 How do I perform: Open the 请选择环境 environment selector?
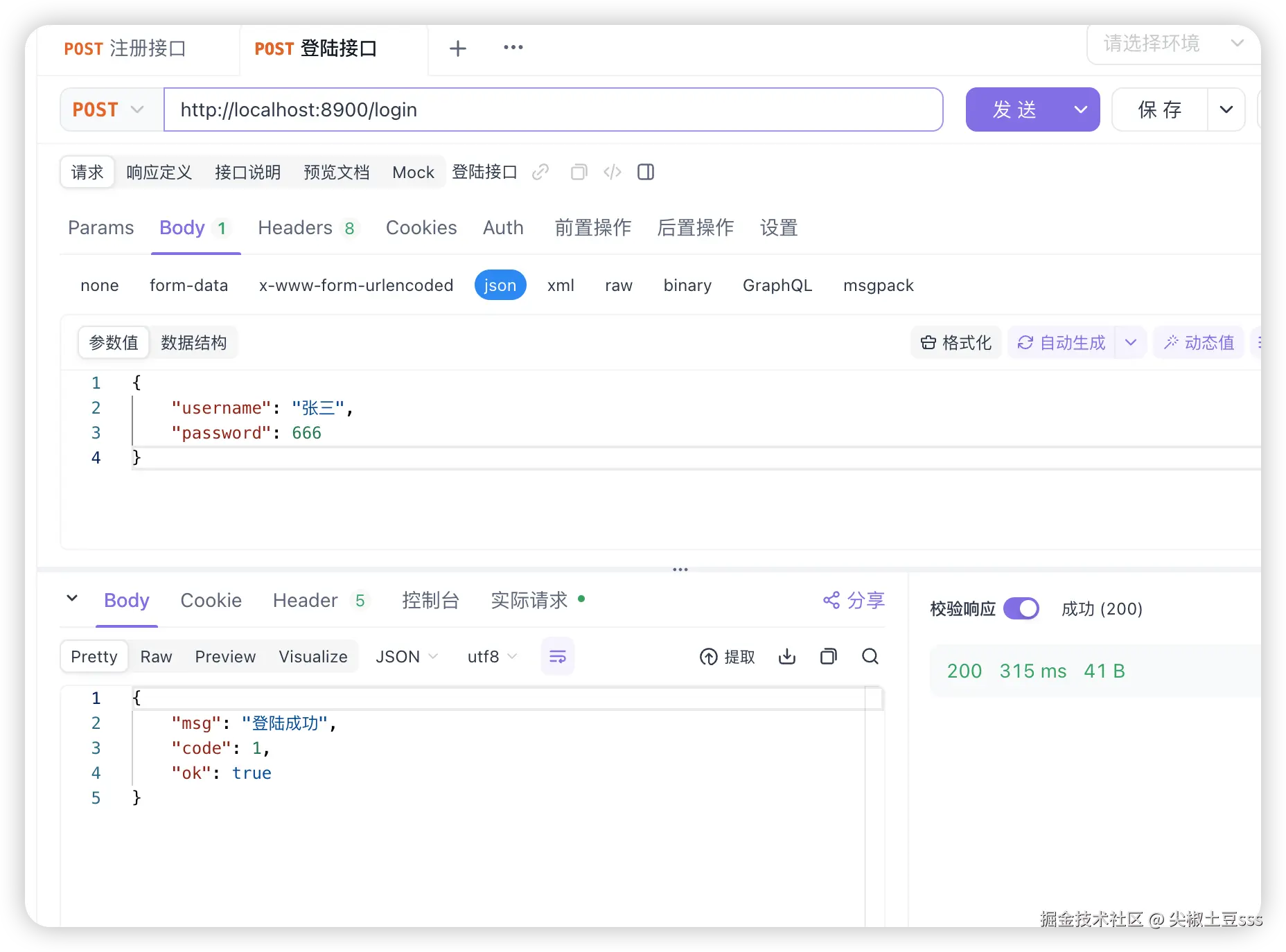pyautogui.click(x=1174, y=44)
